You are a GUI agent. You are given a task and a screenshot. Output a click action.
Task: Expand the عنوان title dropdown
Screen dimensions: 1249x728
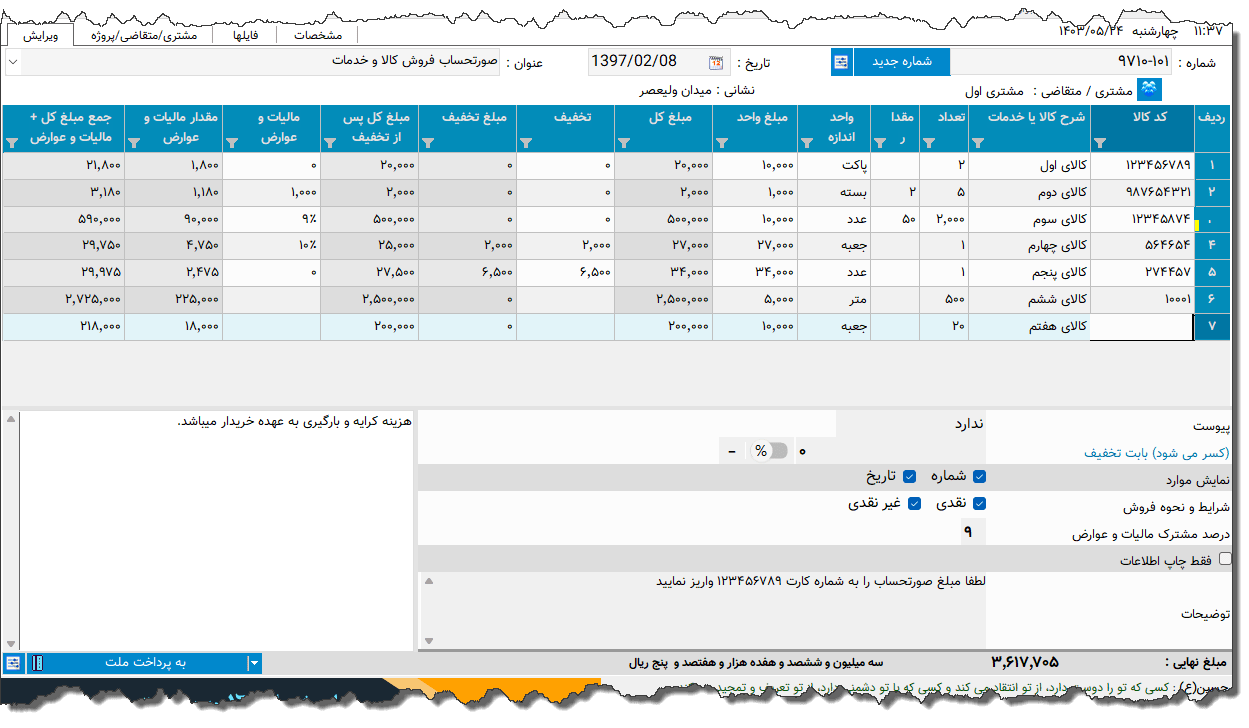pos(12,62)
